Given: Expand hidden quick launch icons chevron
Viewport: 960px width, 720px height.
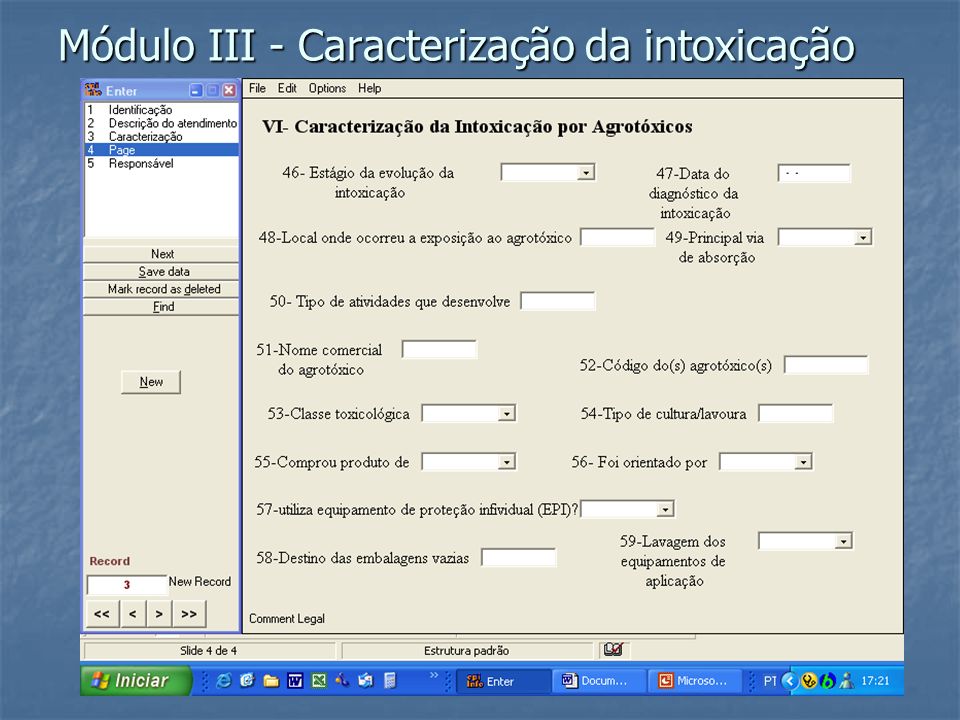Looking at the screenshot, I should (x=433, y=675).
